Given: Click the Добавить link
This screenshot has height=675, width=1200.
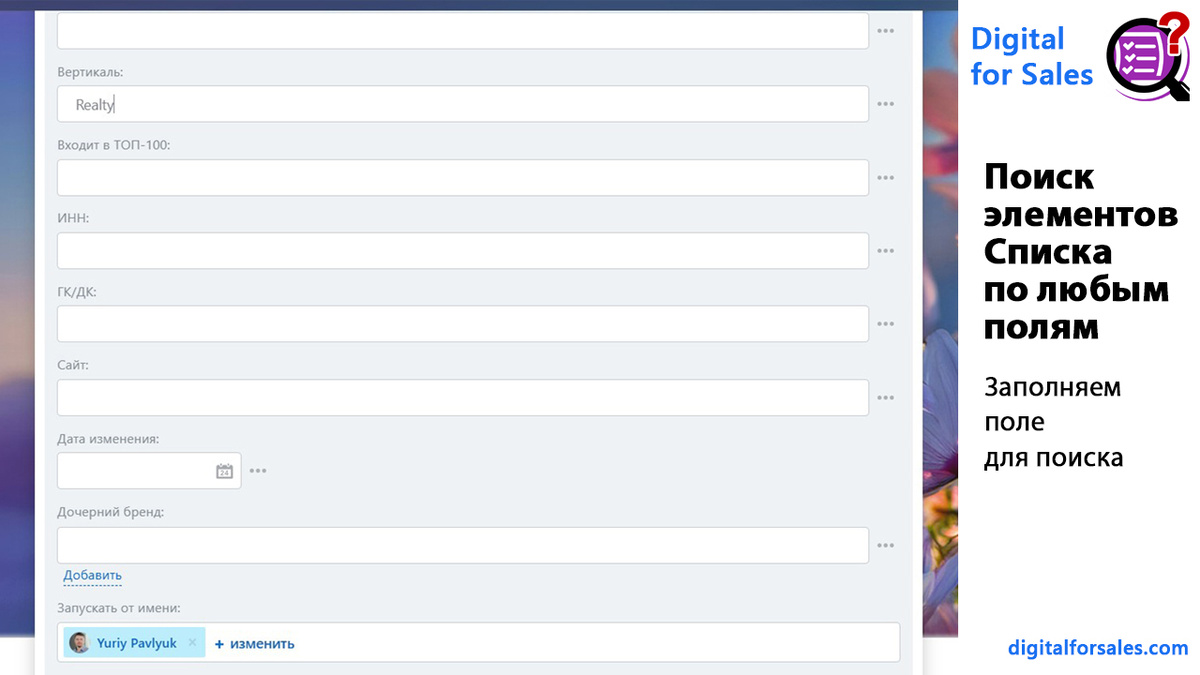Looking at the screenshot, I should click(92, 575).
